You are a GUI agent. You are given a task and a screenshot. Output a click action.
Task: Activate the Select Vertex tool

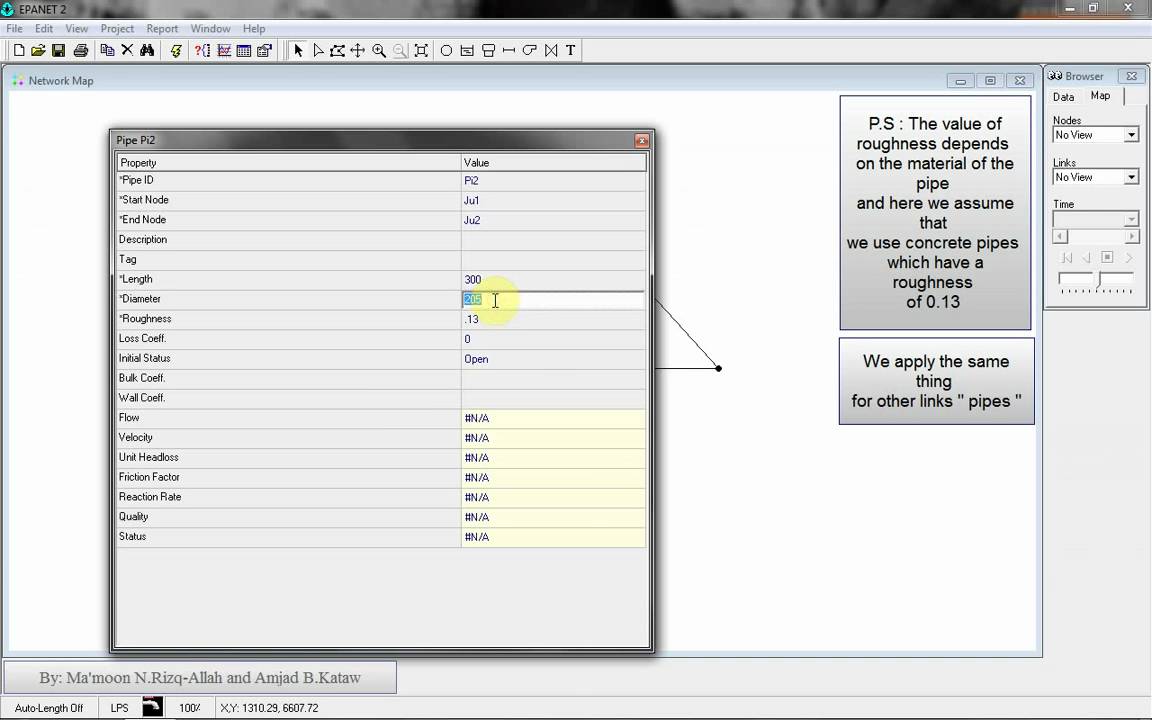pos(318,51)
